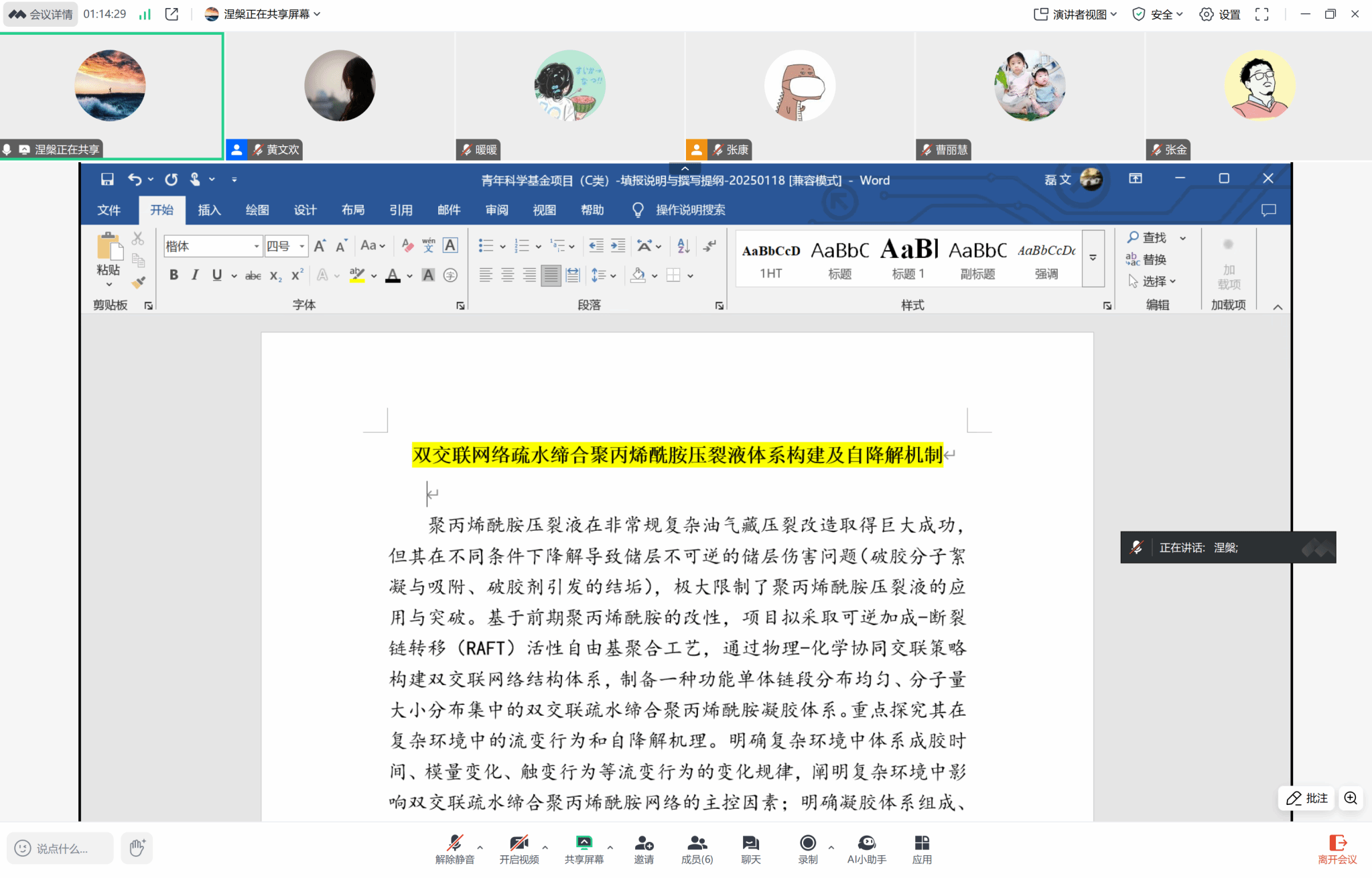Click the clear formatting eraser icon

point(407,246)
